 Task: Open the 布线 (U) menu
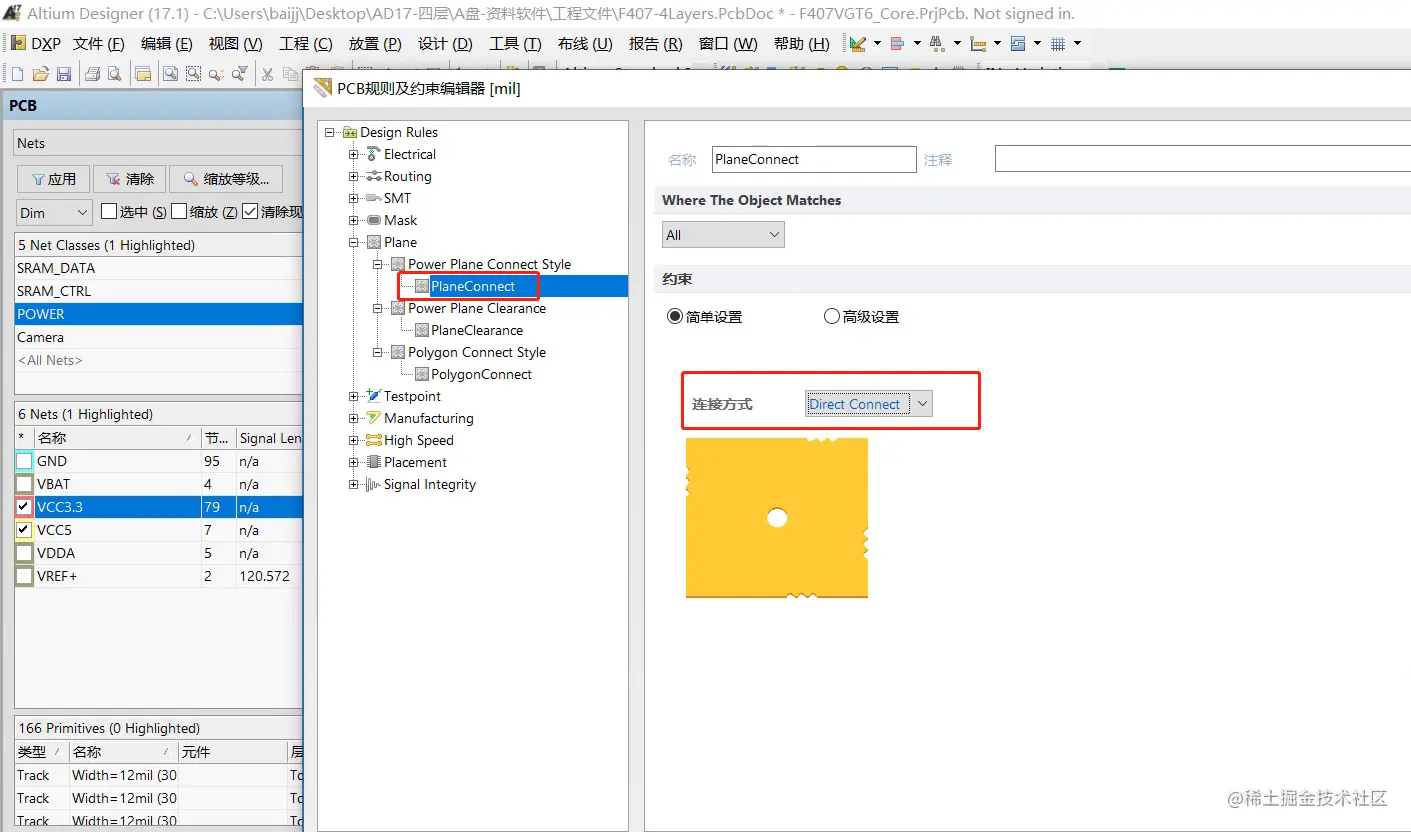pos(585,44)
